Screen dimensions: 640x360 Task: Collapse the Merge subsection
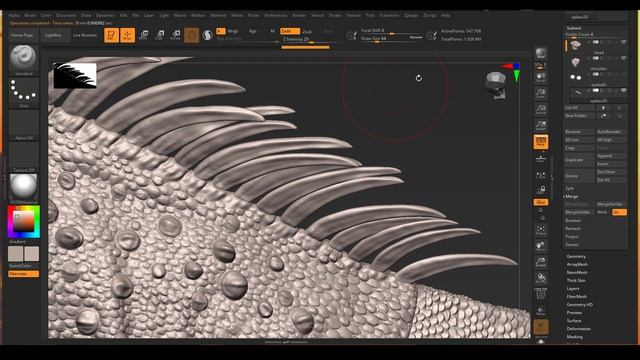coord(572,196)
